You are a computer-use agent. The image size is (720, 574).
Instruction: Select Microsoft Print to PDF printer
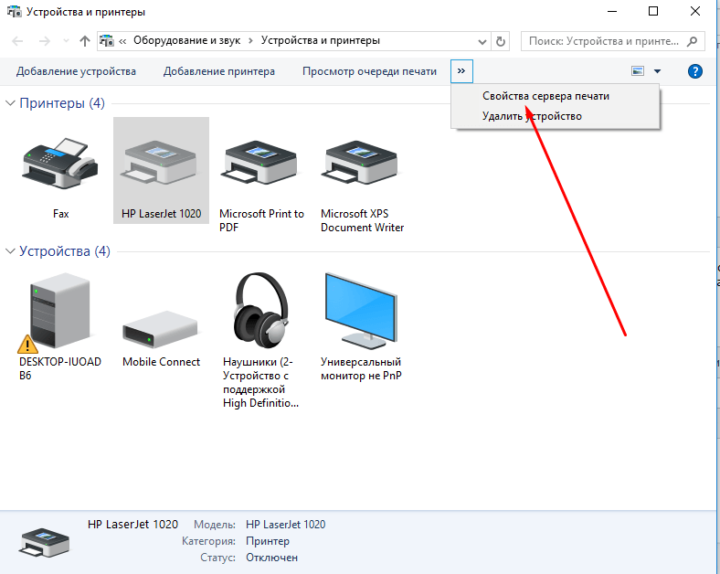coord(260,166)
